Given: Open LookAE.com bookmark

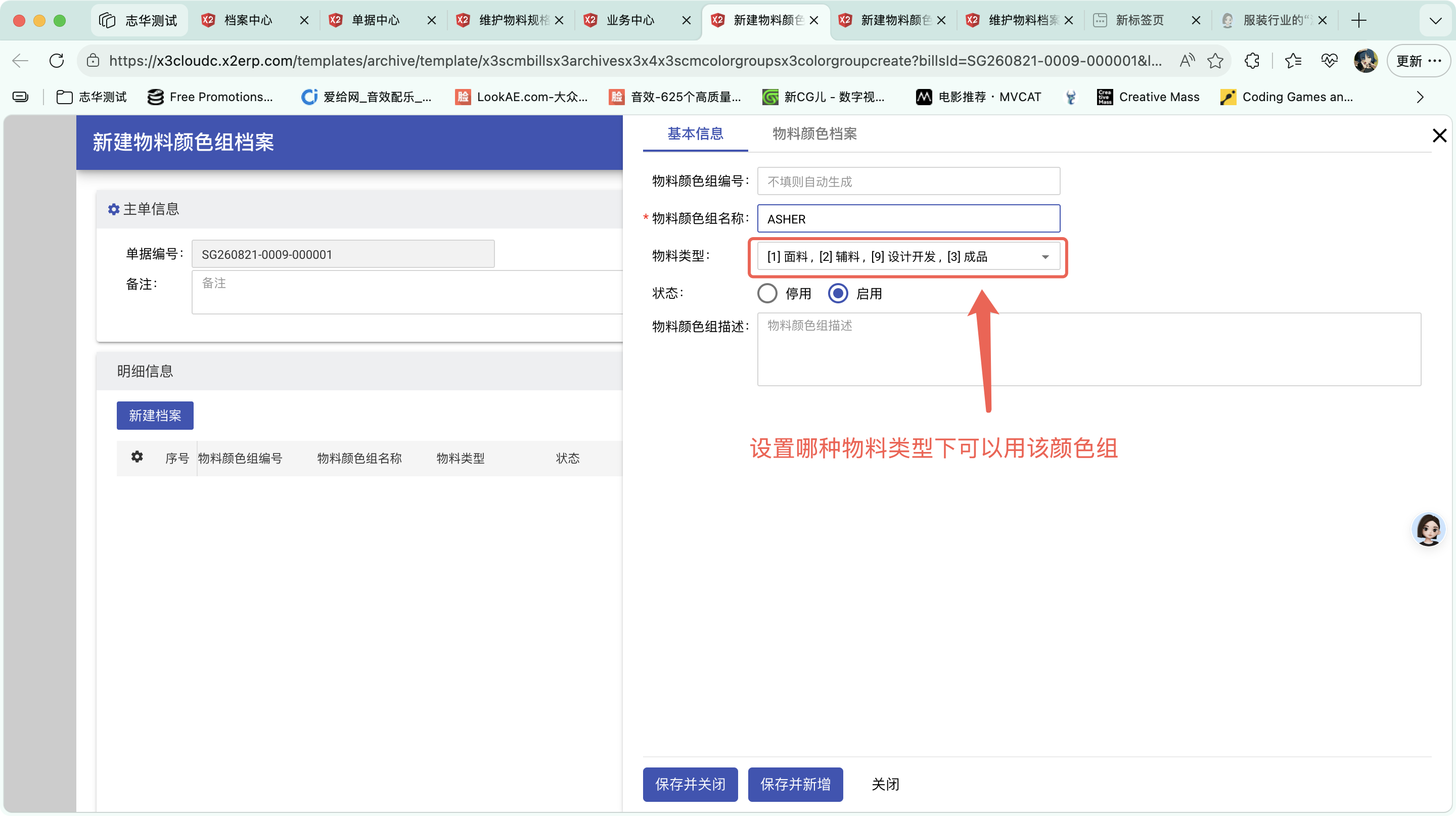Looking at the screenshot, I should 521,97.
